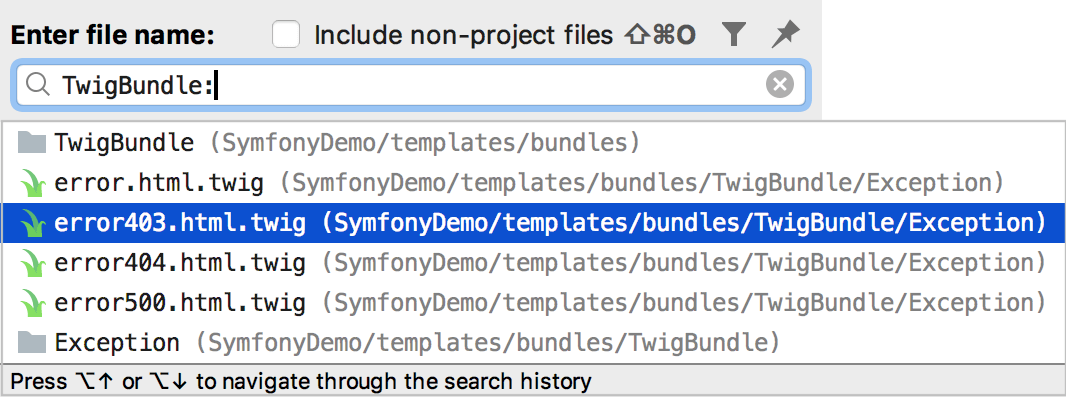Select the error500.html.twig result
The image size is (1066, 398).
(533, 303)
